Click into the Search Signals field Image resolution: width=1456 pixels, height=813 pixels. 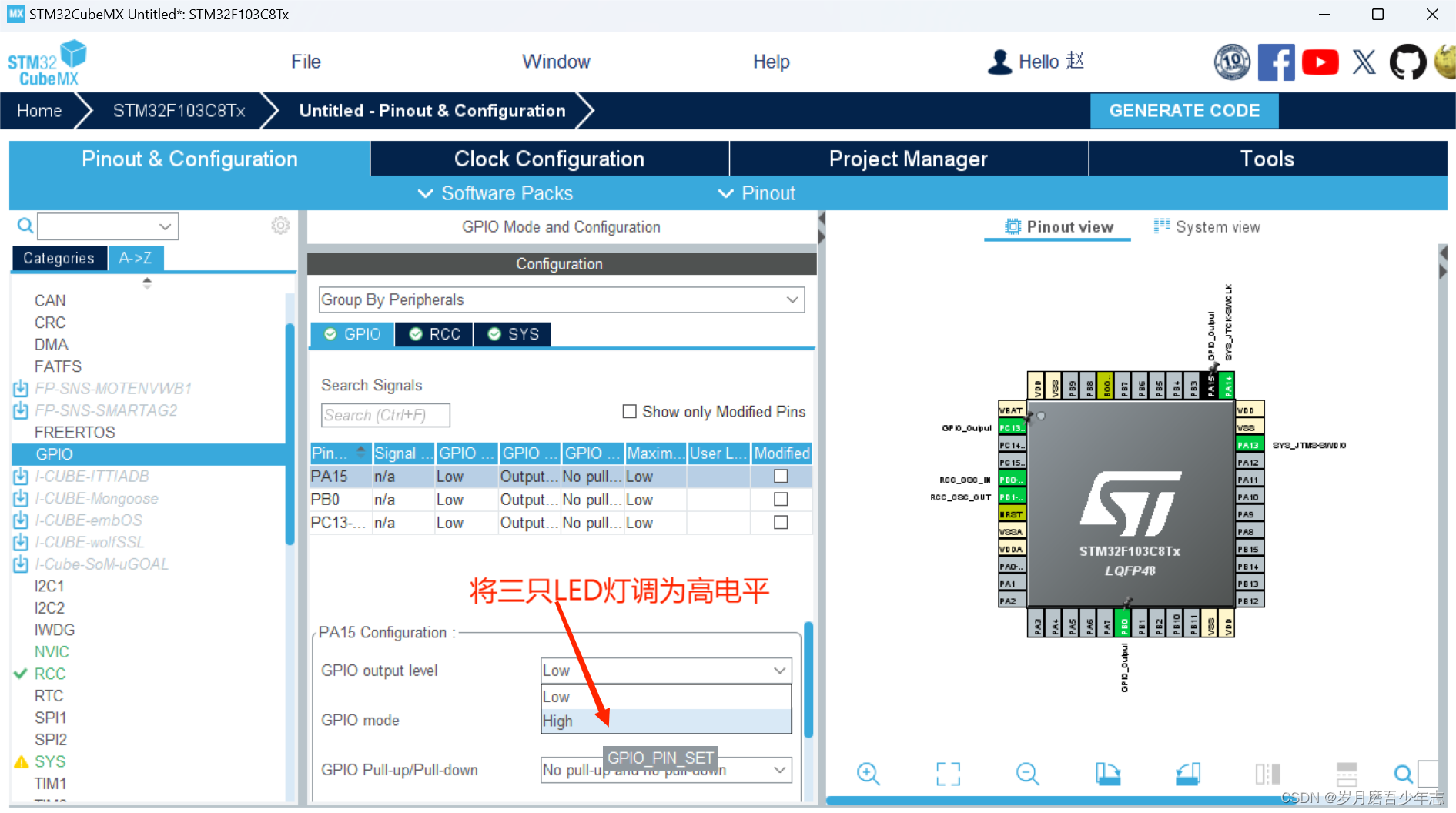click(385, 415)
